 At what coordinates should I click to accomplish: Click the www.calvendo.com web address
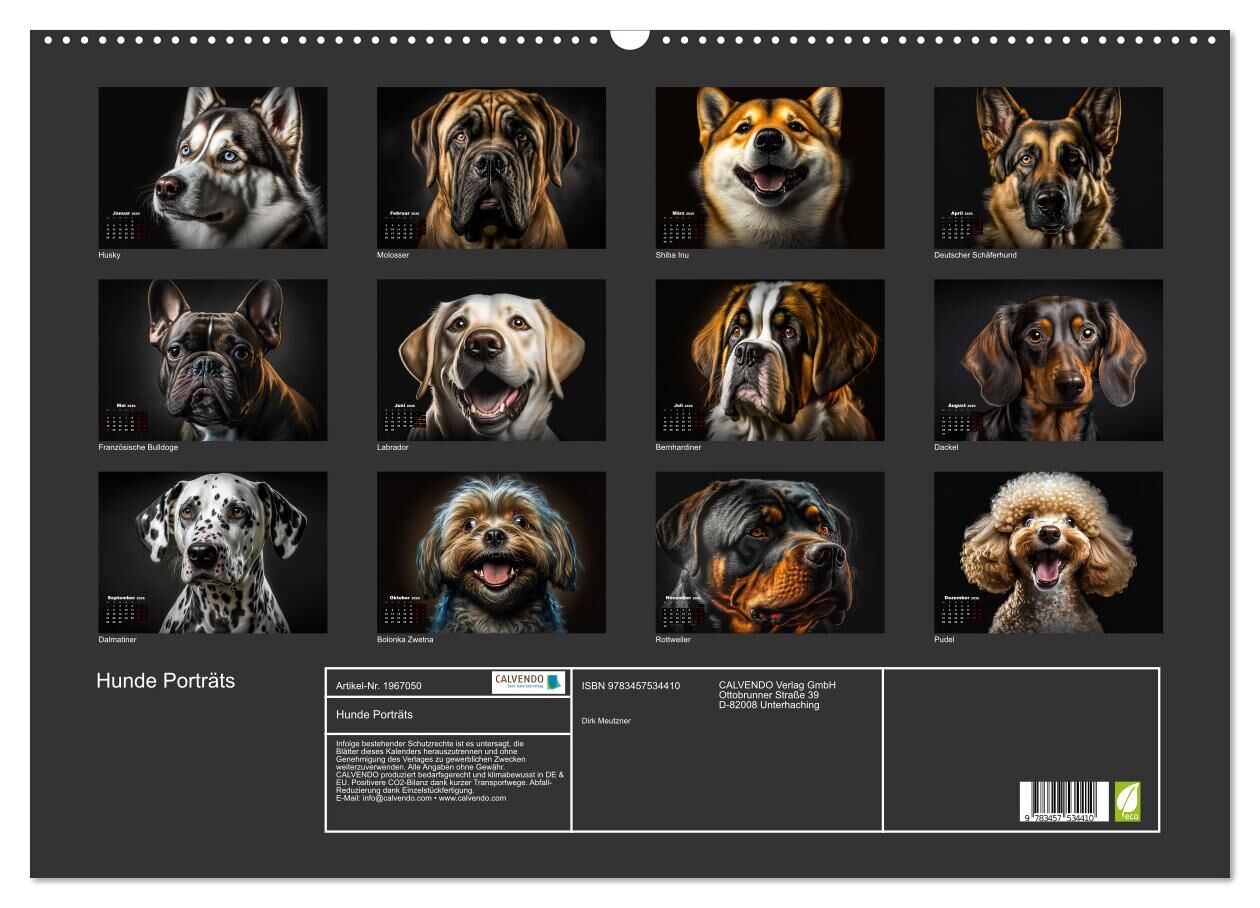coord(472,798)
